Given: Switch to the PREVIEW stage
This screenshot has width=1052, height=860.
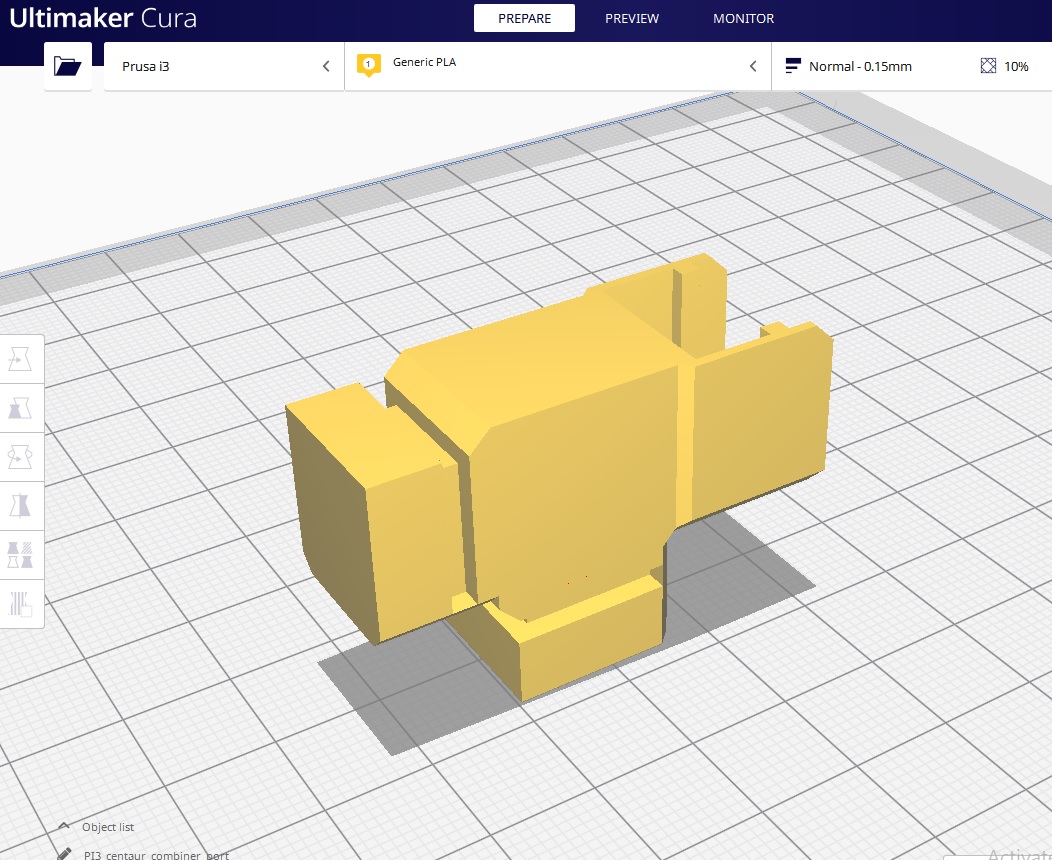Looking at the screenshot, I should click(631, 18).
